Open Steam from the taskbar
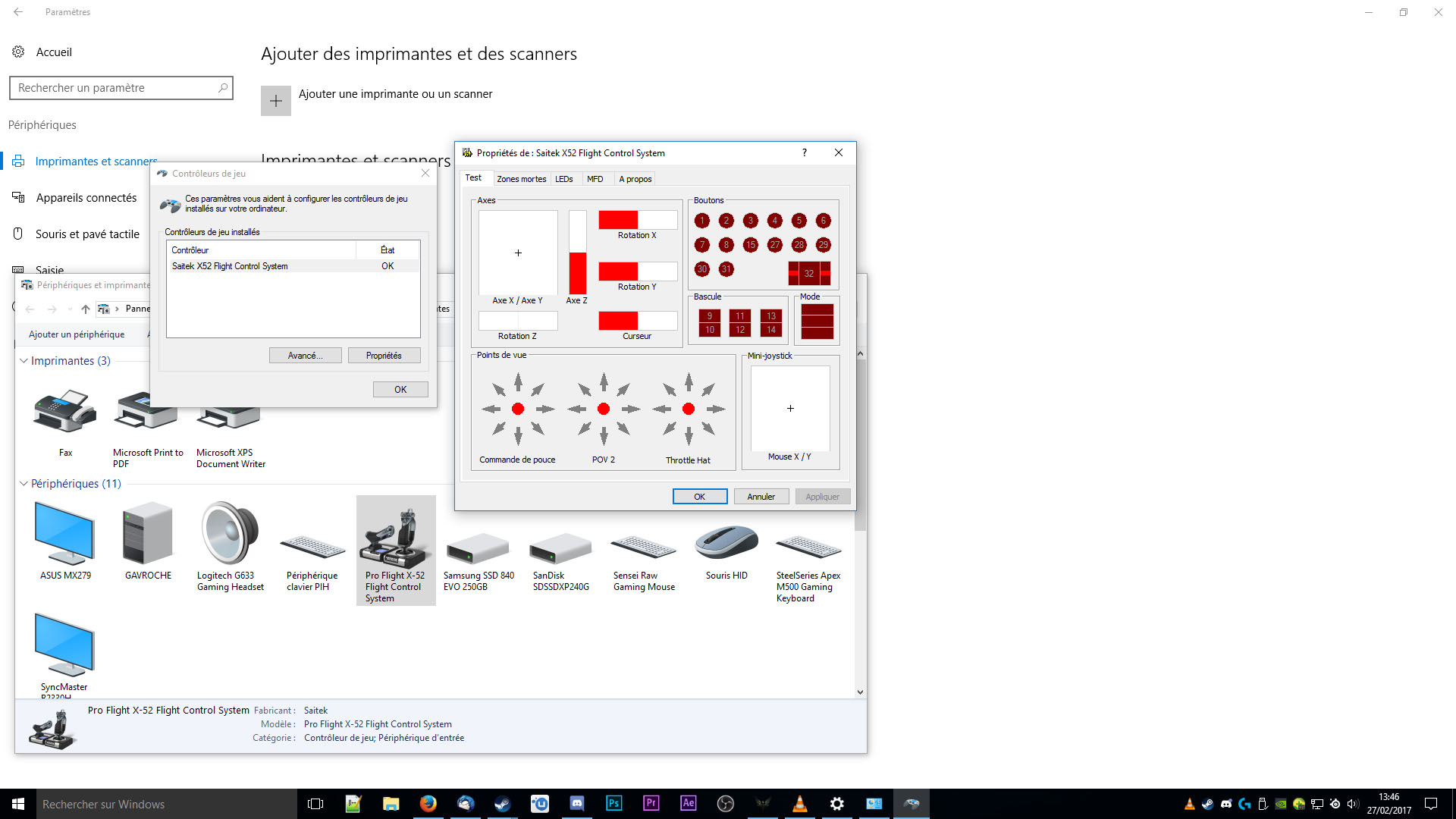 pos(503,804)
